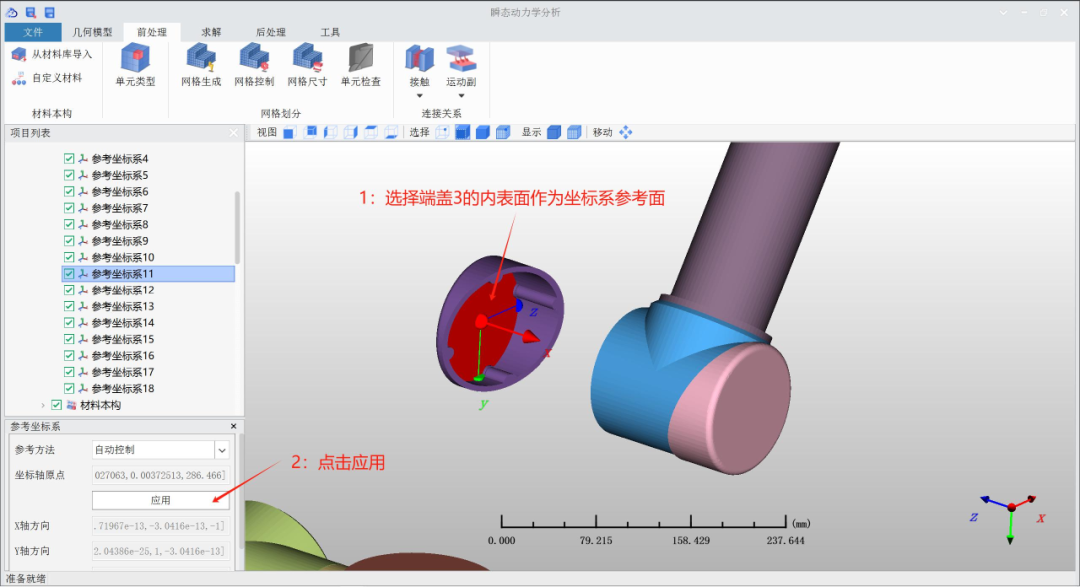Click the 从材料库导入 import material icon

(x=19, y=54)
